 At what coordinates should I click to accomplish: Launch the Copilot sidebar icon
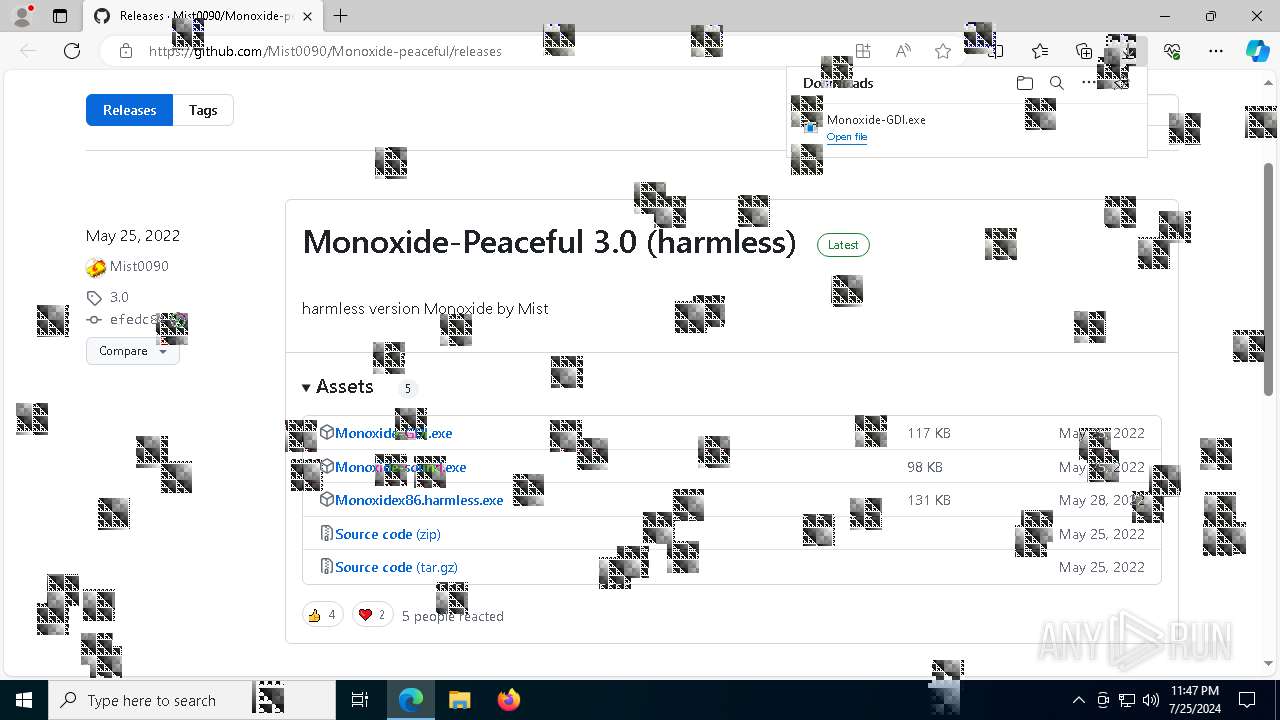tap(1257, 51)
